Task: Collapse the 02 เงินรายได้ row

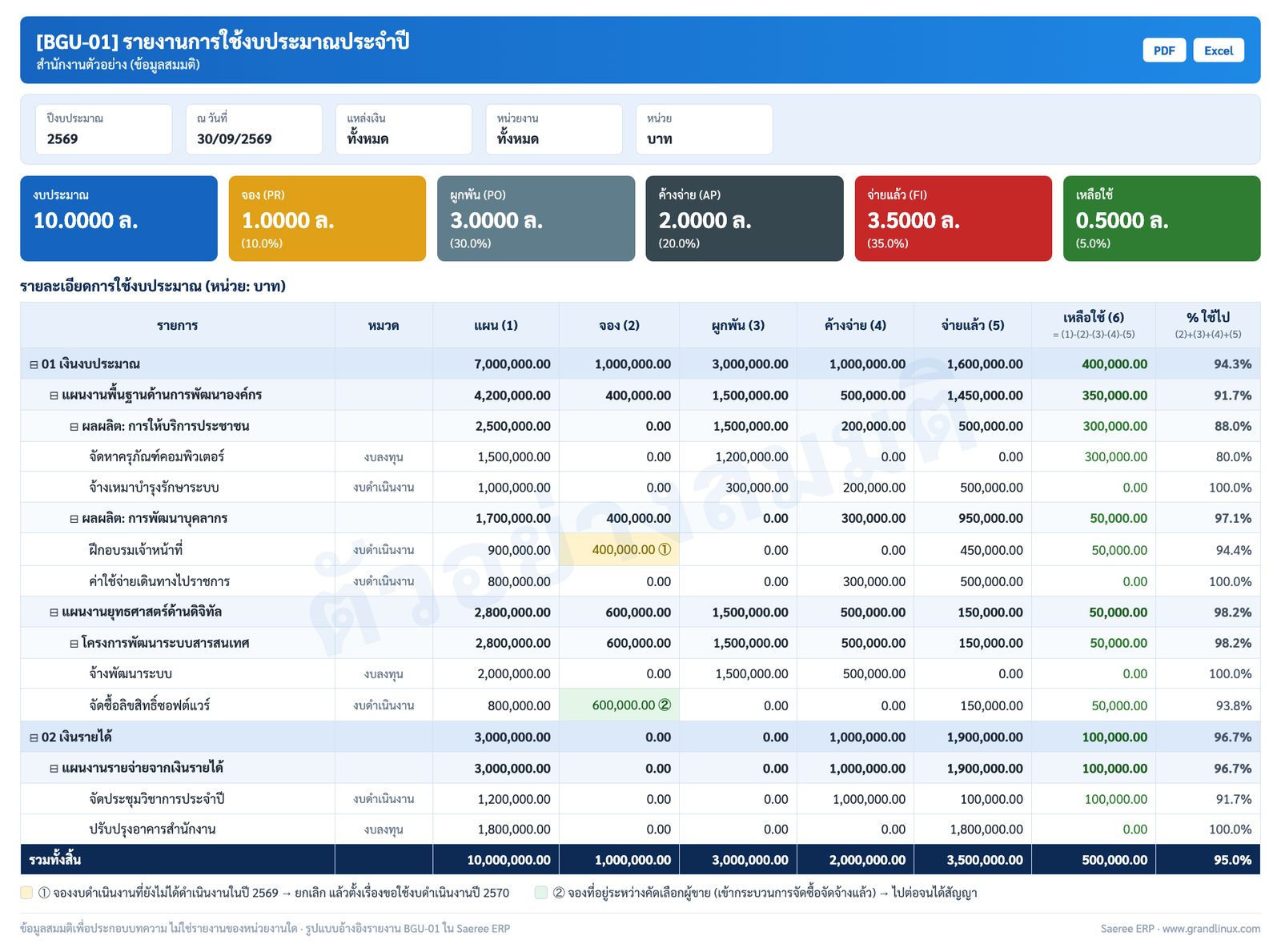Action: [x=34, y=737]
